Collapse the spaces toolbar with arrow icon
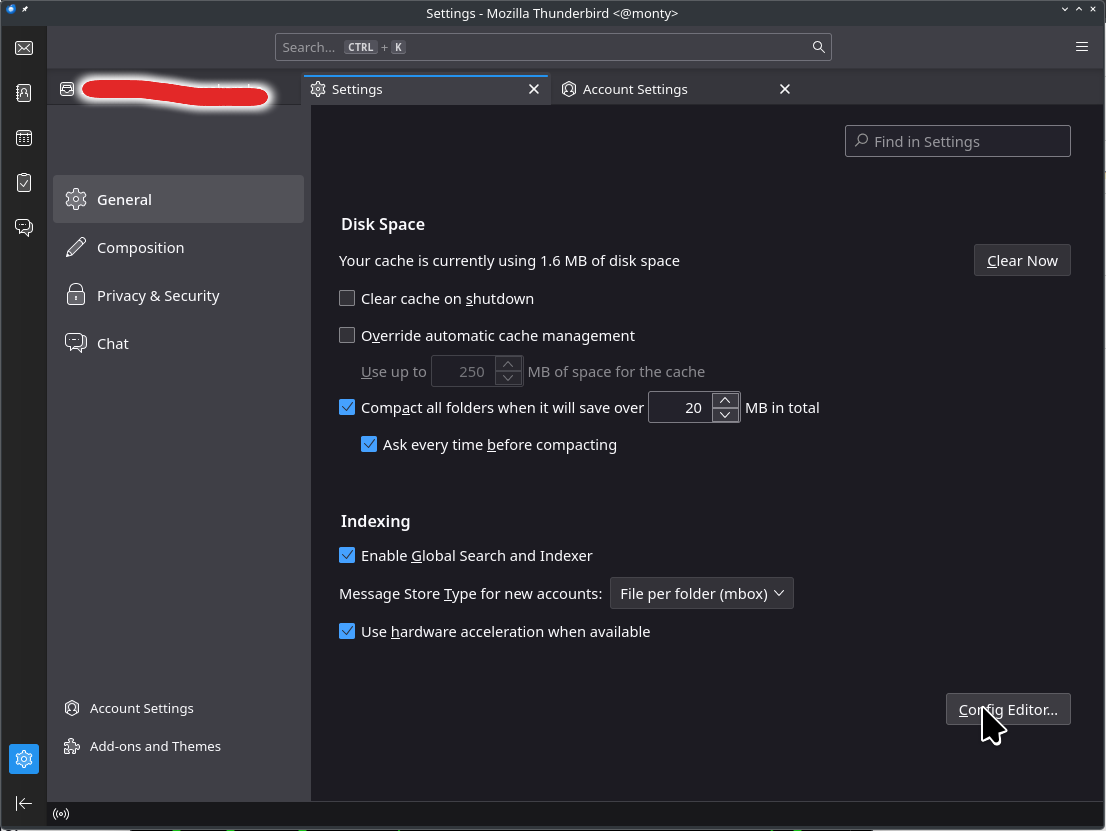The height and width of the screenshot is (831, 1106). tap(24, 803)
